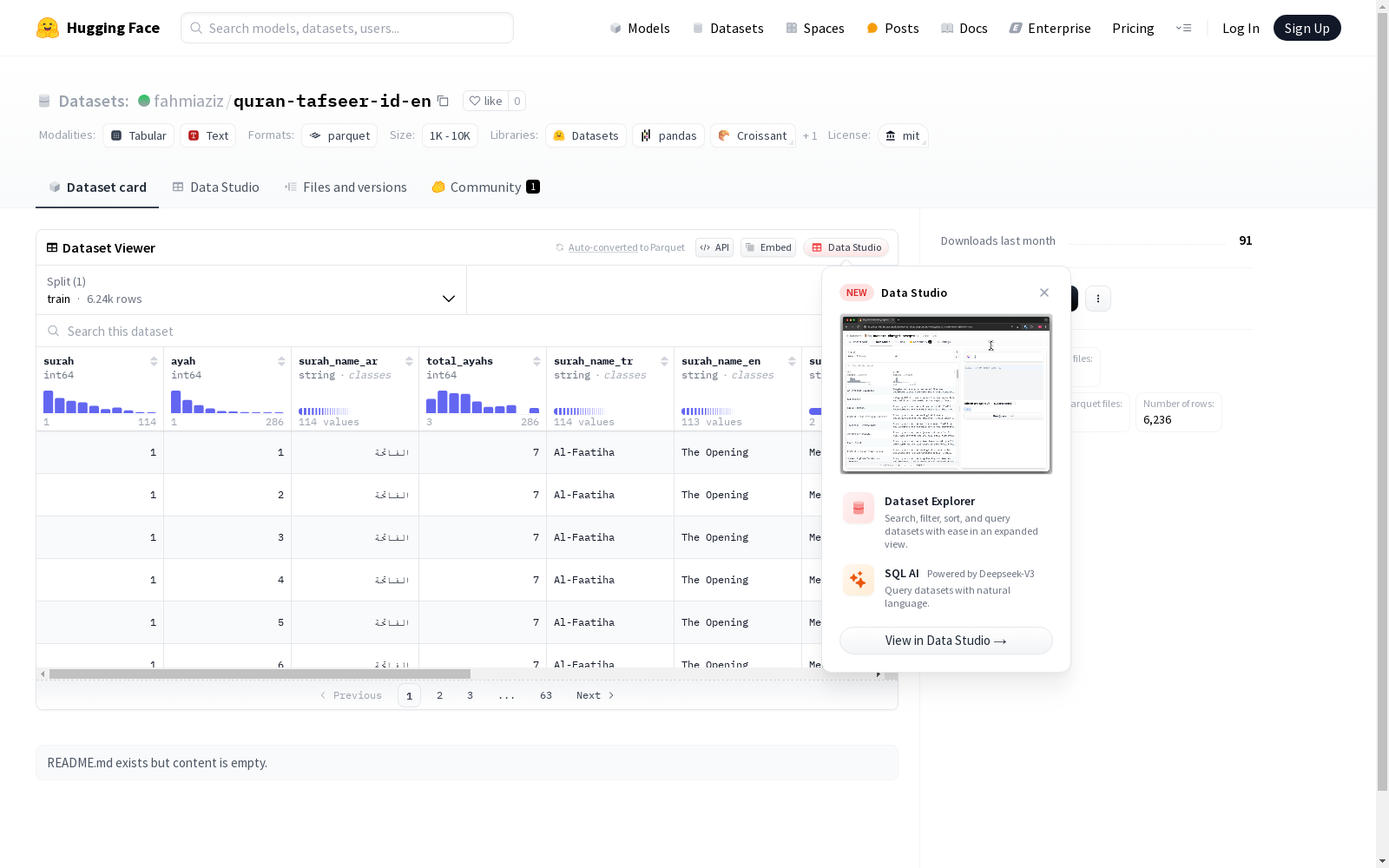Go to Models in top navigation
Screen dimensions: 1389x868
(640, 28)
